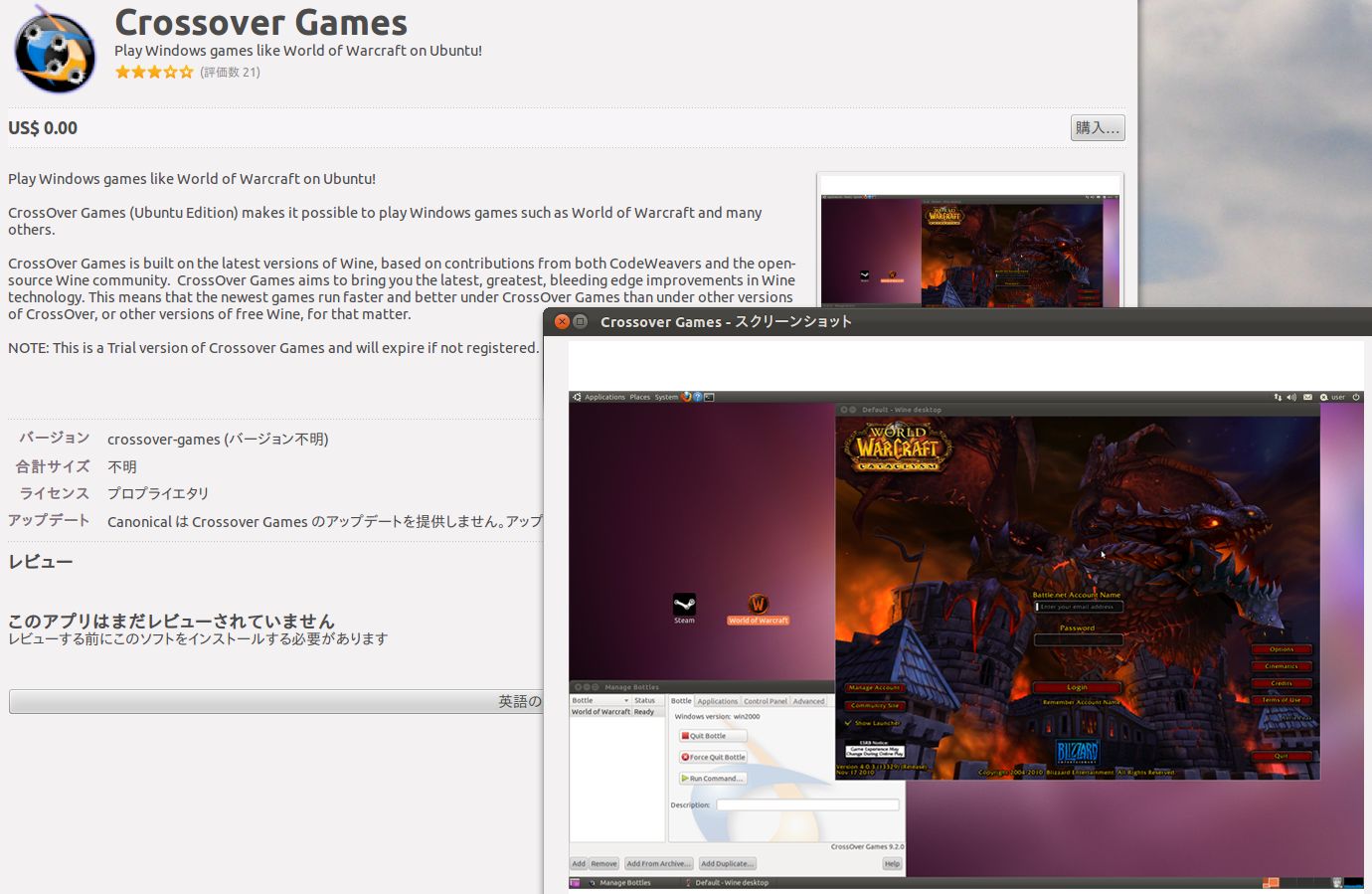Select the Bottle tab in Manage Bottles

[x=681, y=701]
